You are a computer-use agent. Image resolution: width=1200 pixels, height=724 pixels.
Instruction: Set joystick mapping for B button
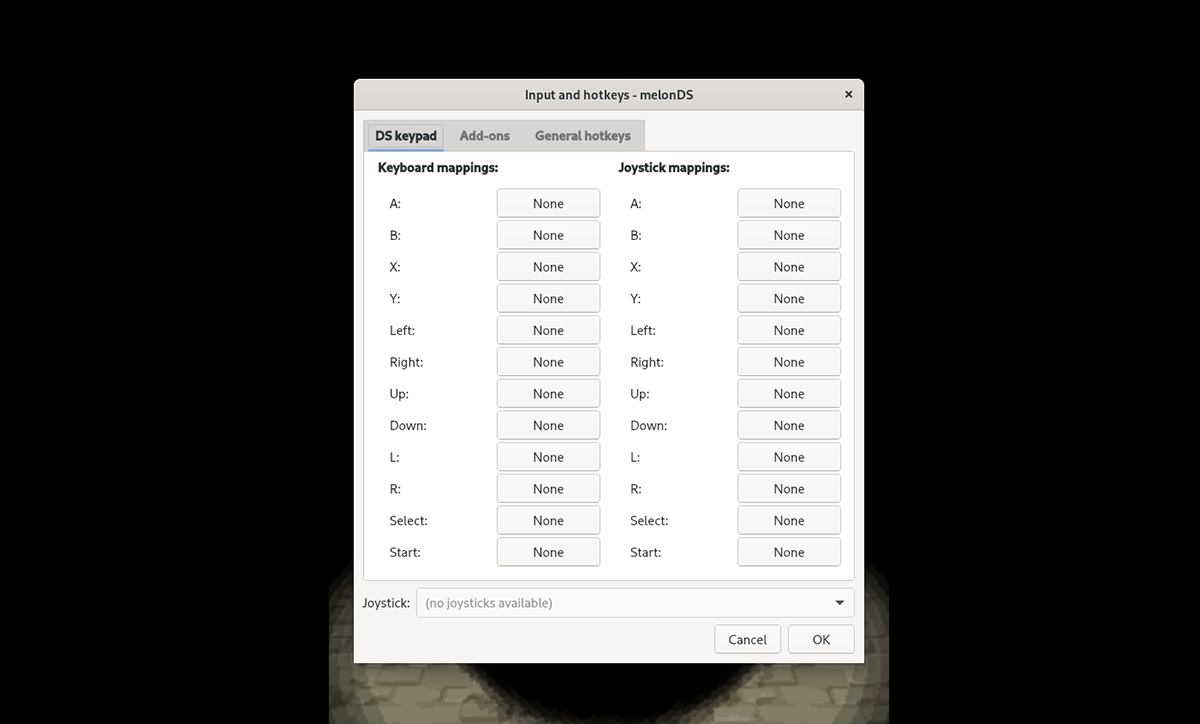click(x=789, y=235)
